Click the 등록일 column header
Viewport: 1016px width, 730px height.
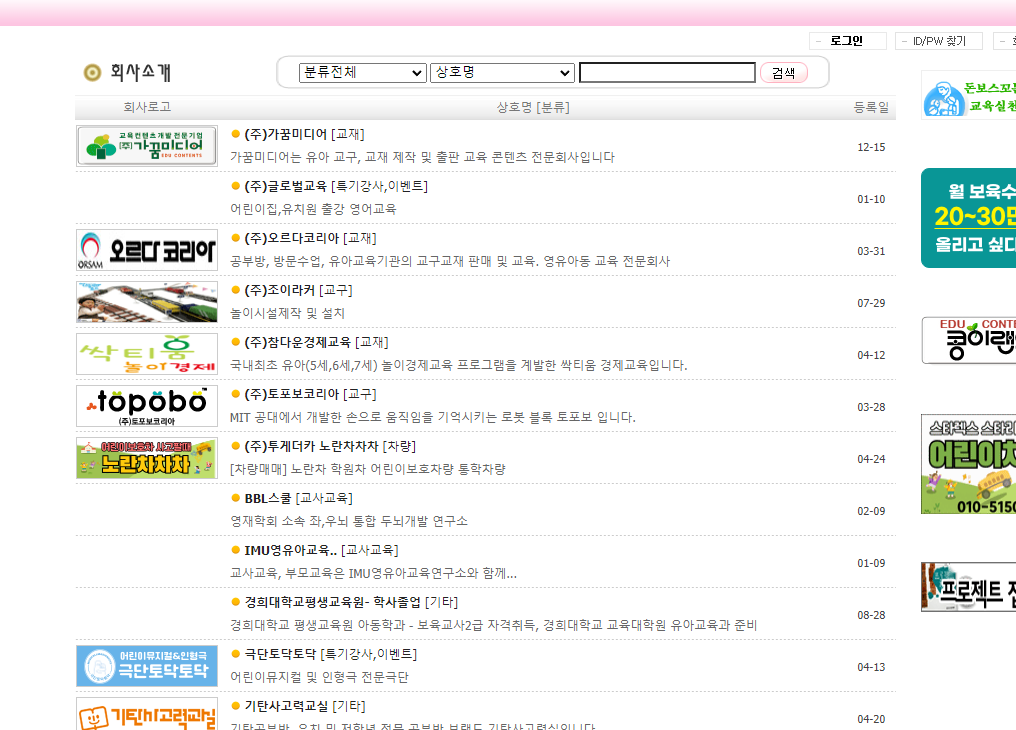point(871,108)
